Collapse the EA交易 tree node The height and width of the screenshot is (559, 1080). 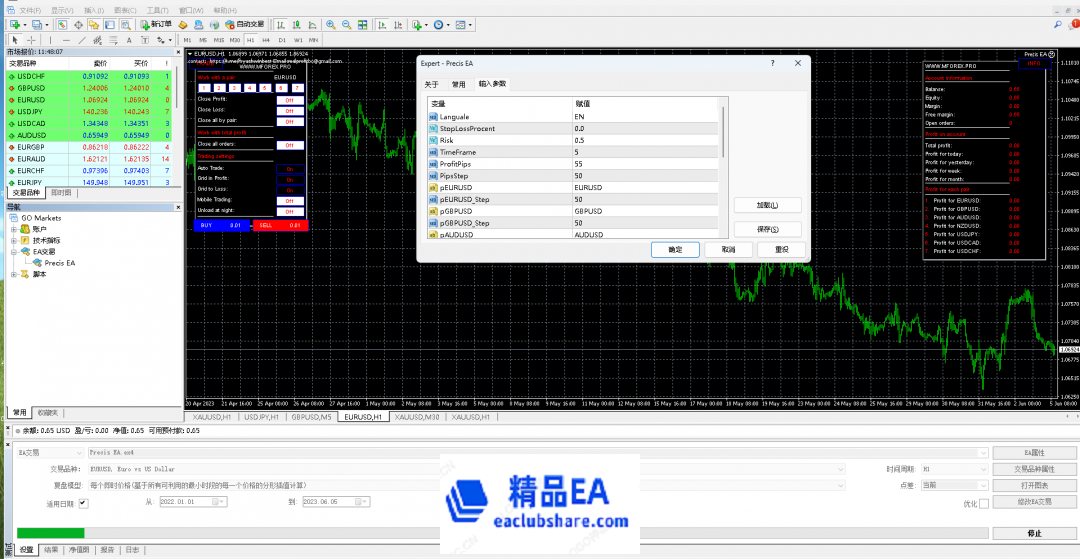point(14,252)
